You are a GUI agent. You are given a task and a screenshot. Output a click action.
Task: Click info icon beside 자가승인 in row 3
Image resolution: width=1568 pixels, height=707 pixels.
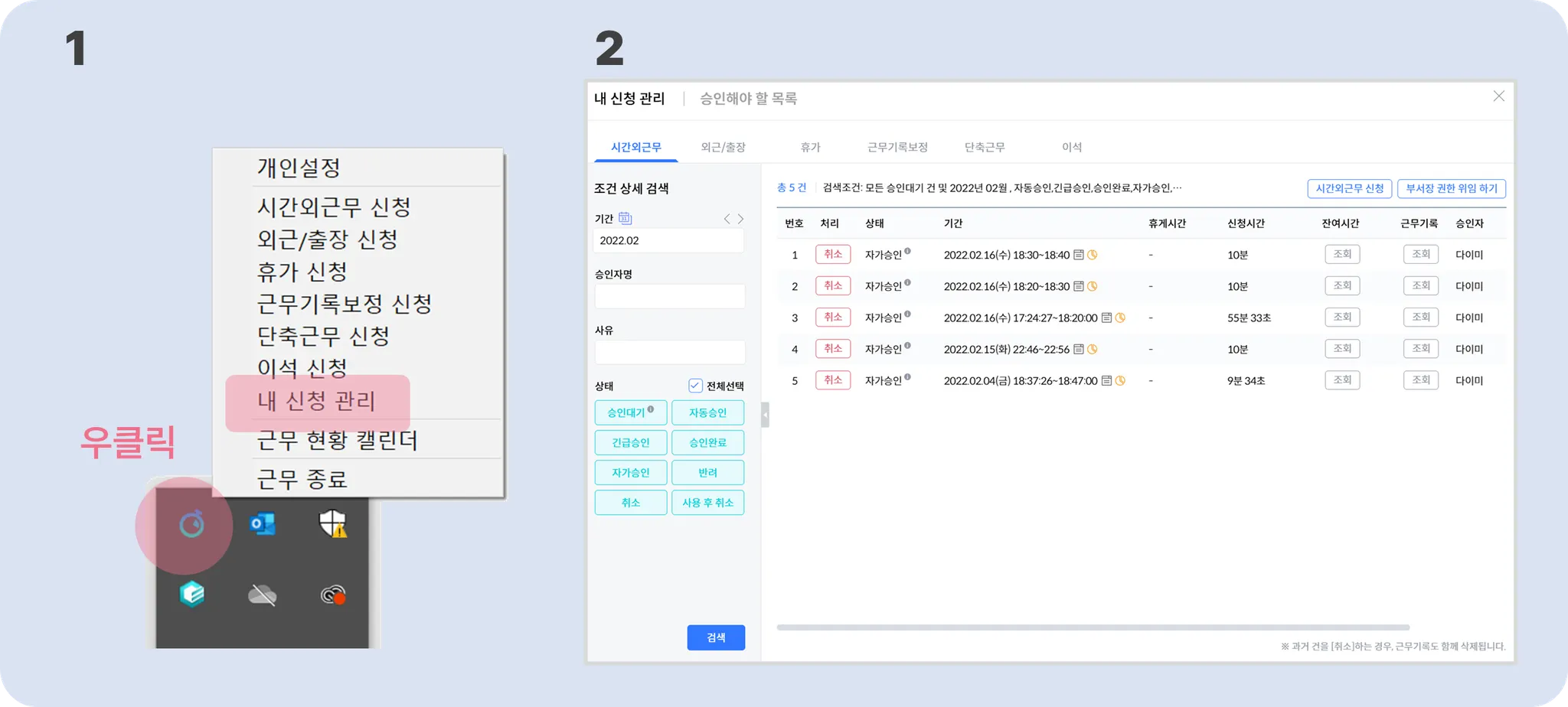click(x=907, y=314)
